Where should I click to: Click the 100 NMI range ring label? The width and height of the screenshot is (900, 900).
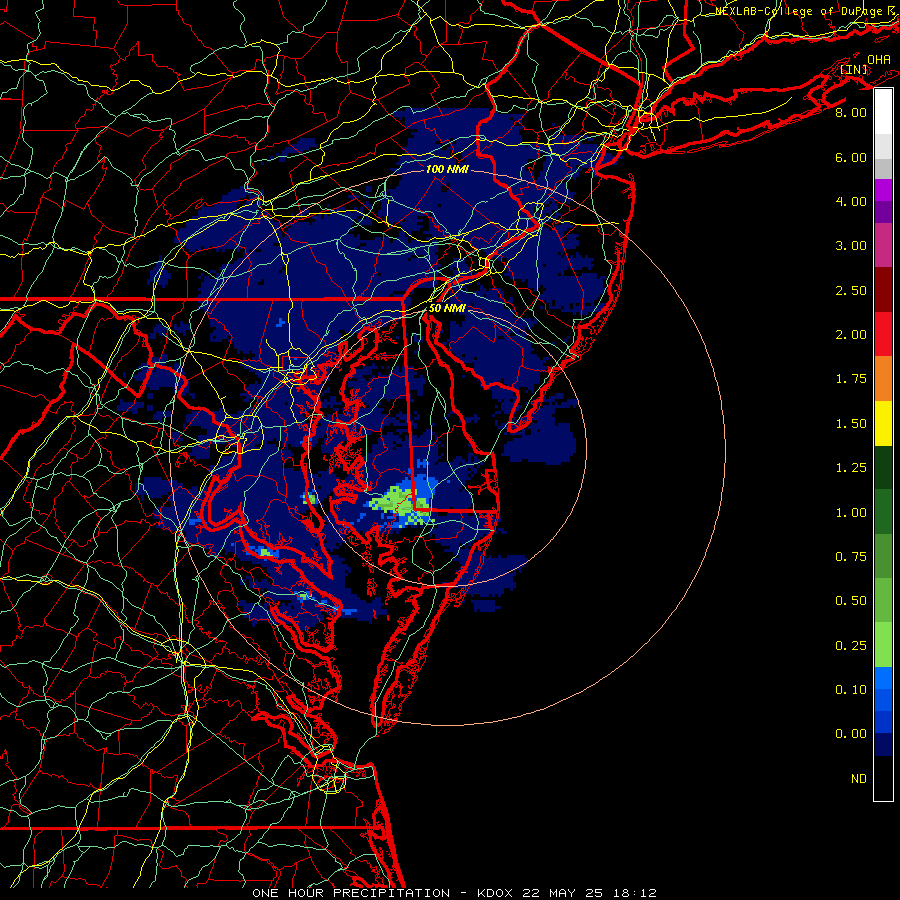click(x=447, y=169)
